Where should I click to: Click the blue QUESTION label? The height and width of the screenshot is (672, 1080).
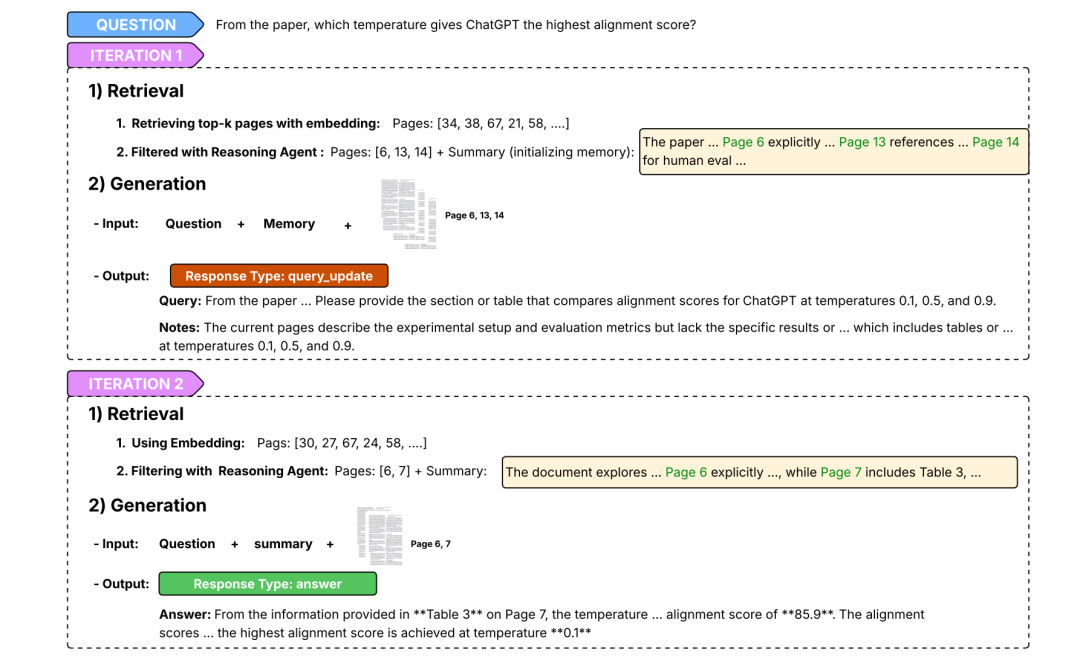click(x=136, y=25)
